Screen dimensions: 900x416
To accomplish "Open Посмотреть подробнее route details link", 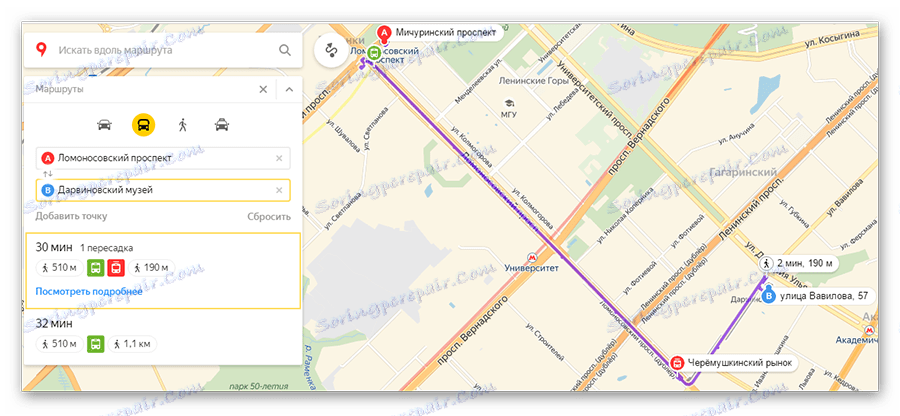I will pyautogui.click(x=89, y=291).
